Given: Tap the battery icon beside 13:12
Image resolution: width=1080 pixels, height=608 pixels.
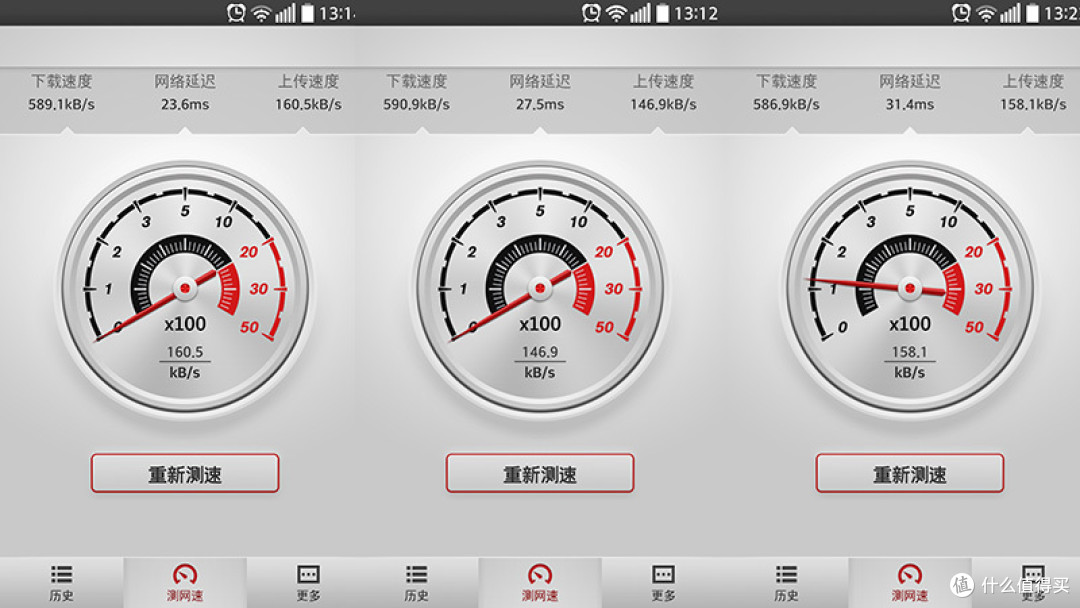Looking at the screenshot, I should [663, 13].
